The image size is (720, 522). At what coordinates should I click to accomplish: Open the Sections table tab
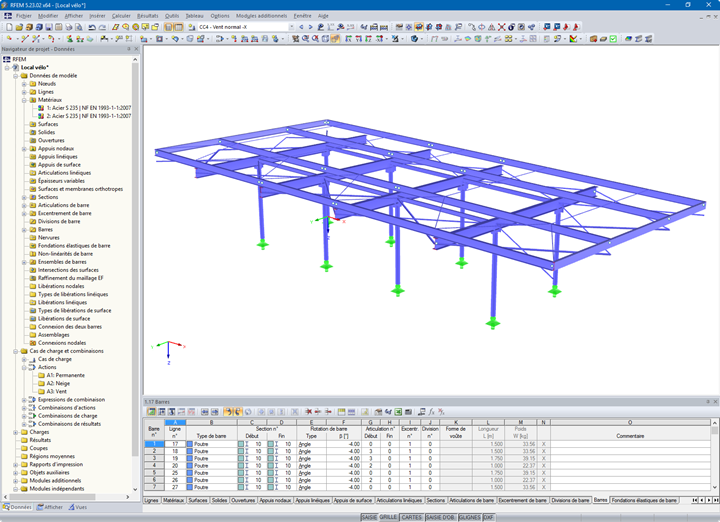(435, 500)
